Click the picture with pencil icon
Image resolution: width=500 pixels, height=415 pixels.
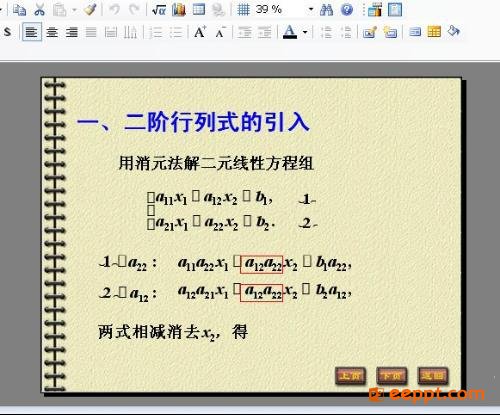pyautogui.click(x=370, y=32)
